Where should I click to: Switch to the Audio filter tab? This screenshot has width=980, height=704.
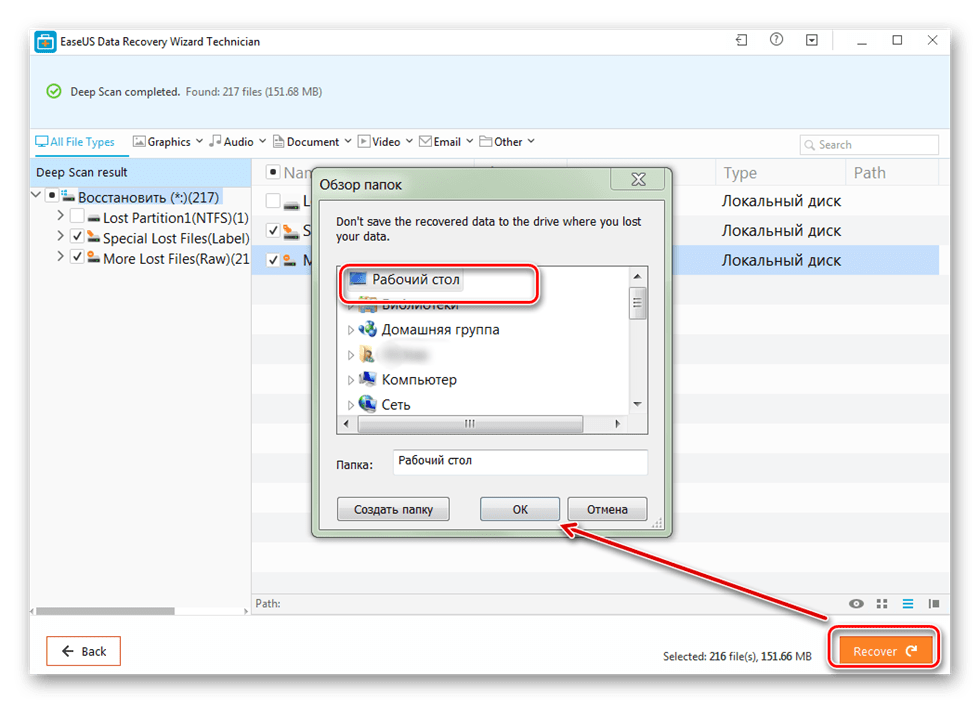(231, 142)
